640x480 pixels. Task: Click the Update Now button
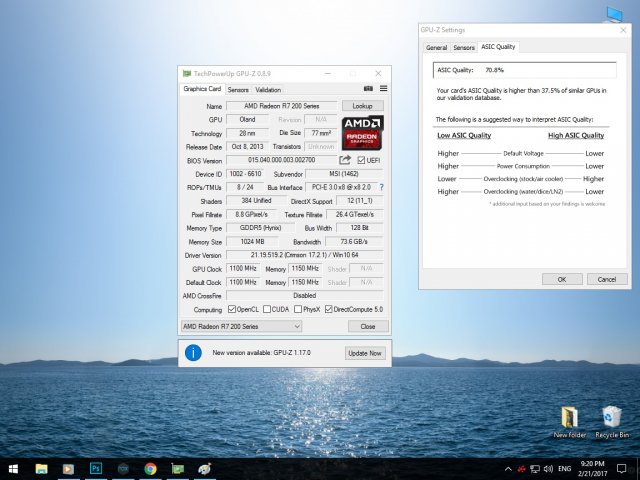[364, 353]
